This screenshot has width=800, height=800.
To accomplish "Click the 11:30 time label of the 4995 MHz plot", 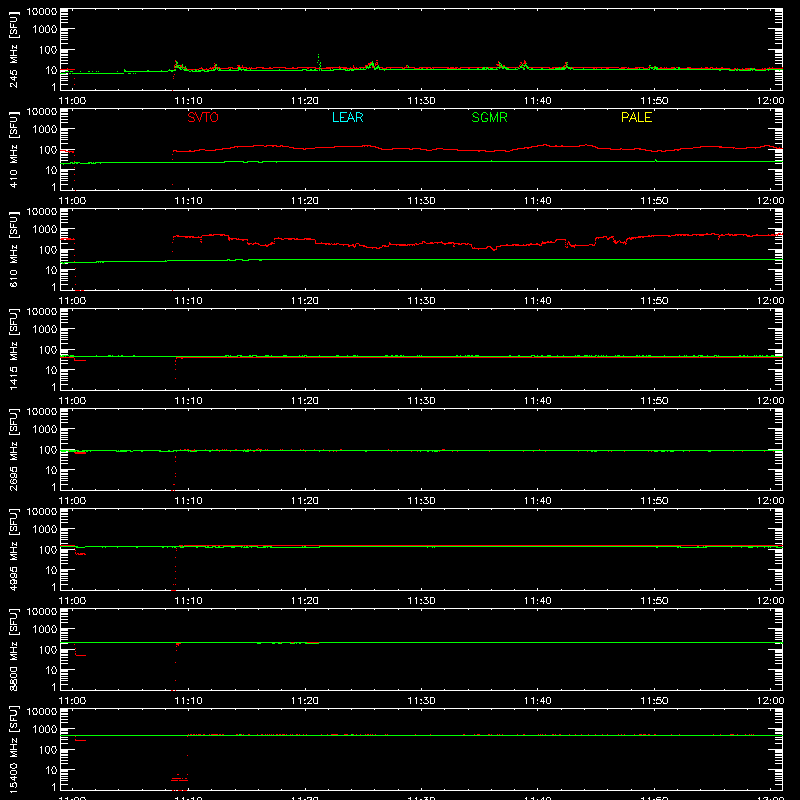I will pos(421,601).
